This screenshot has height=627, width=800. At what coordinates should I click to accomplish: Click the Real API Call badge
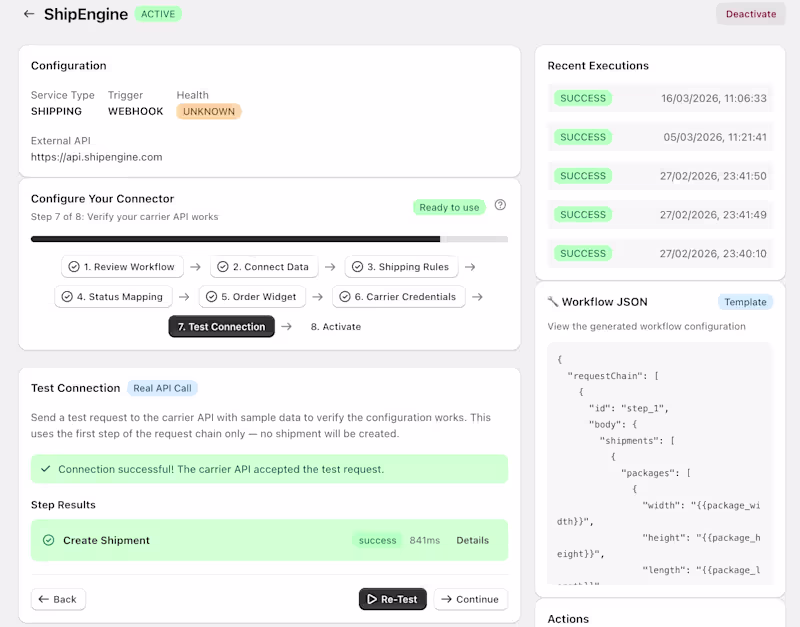point(162,388)
